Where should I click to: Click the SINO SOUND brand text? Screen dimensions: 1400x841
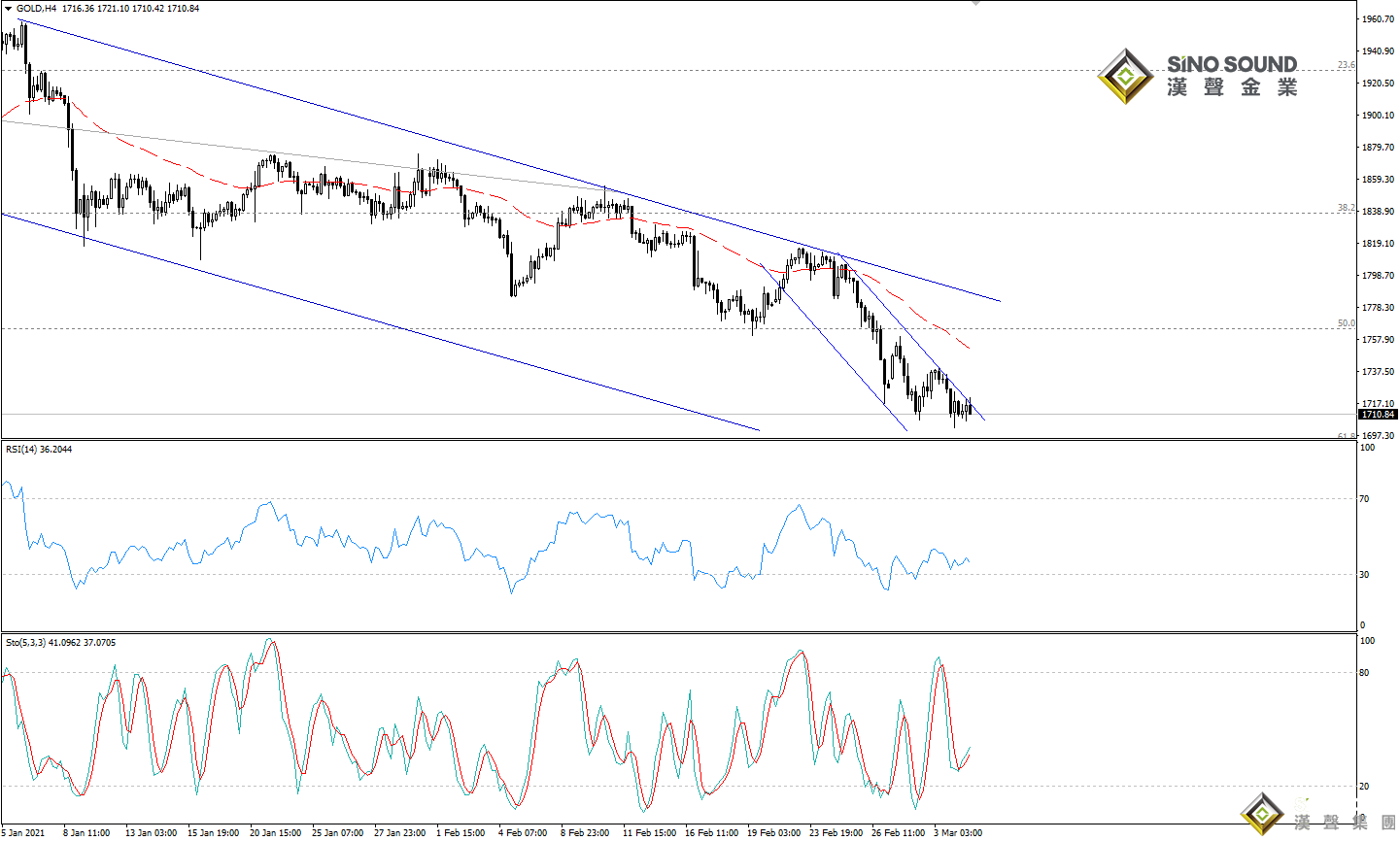1231,64
